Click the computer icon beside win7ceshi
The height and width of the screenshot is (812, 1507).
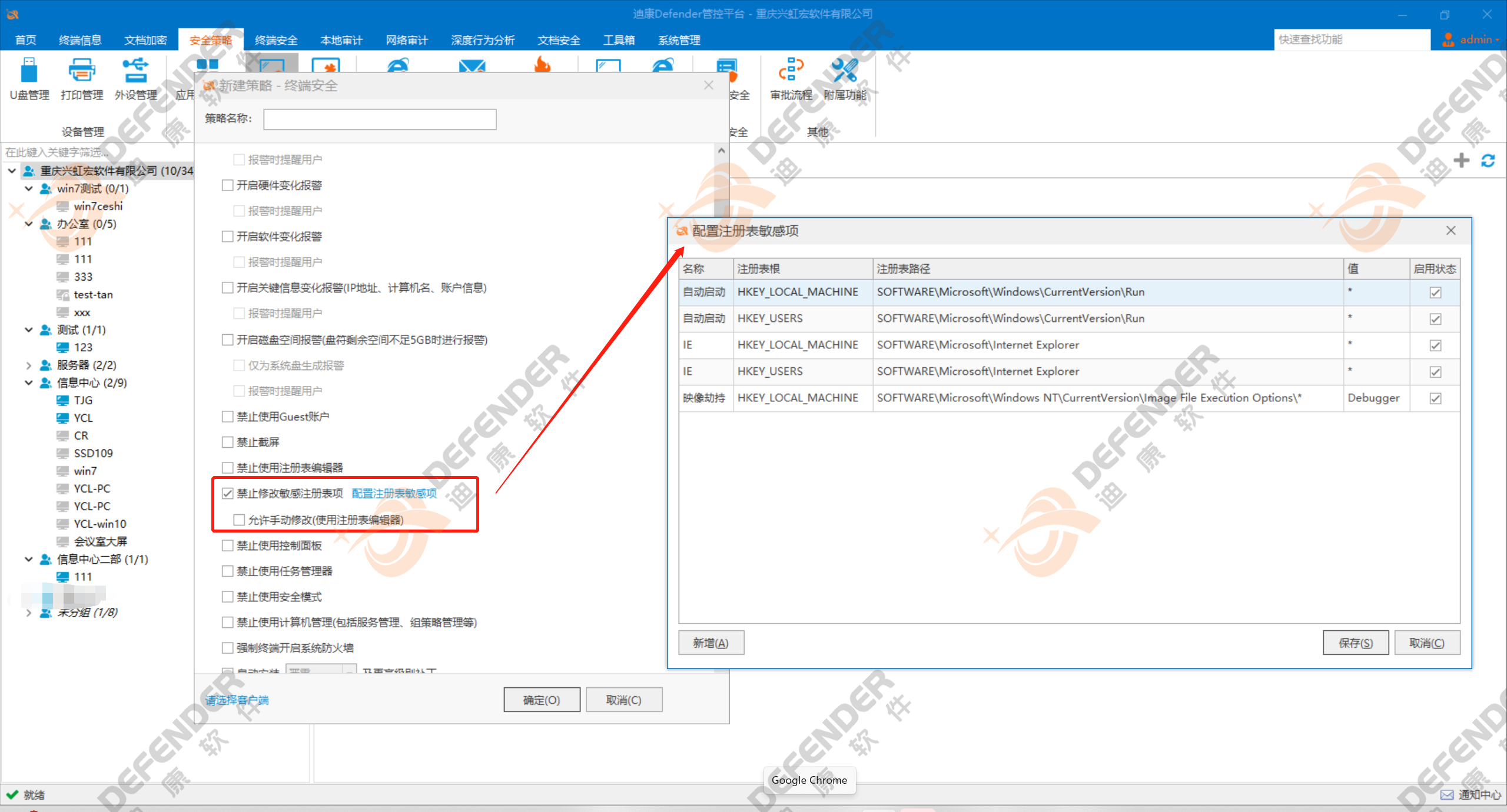coord(62,207)
